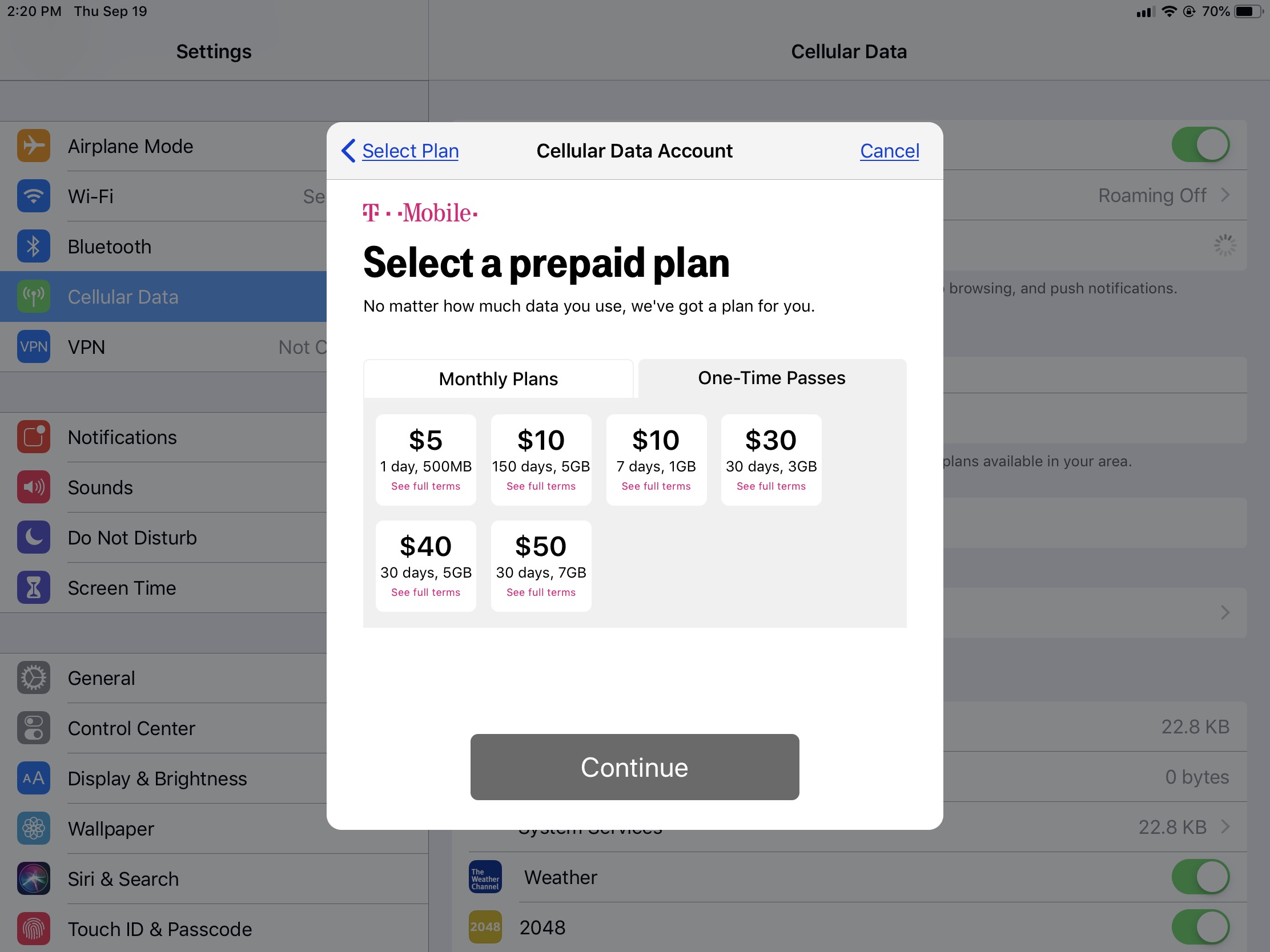The width and height of the screenshot is (1270, 952).
Task: Click the Notifications icon
Action: 33,437
